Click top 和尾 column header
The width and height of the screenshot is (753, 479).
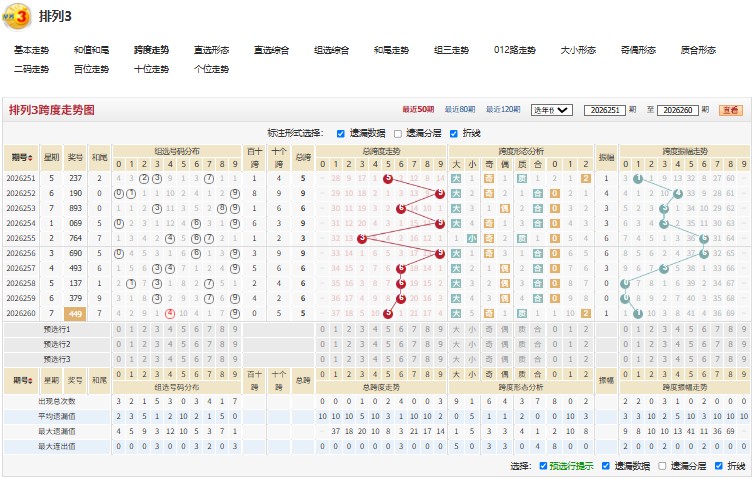99,158
